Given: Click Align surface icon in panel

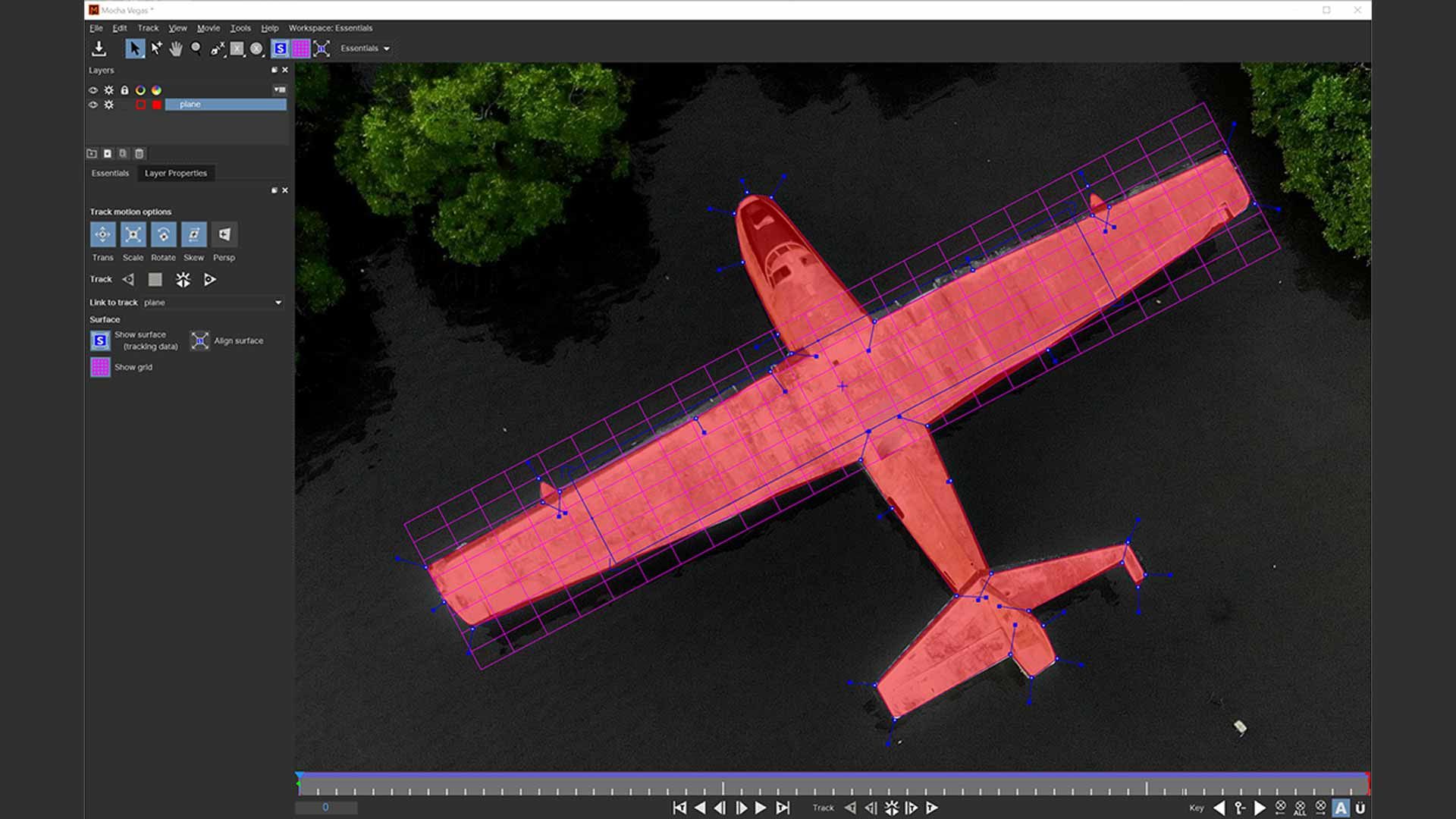Looking at the screenshot, I should pyautogui.click(x=199, y=341).
